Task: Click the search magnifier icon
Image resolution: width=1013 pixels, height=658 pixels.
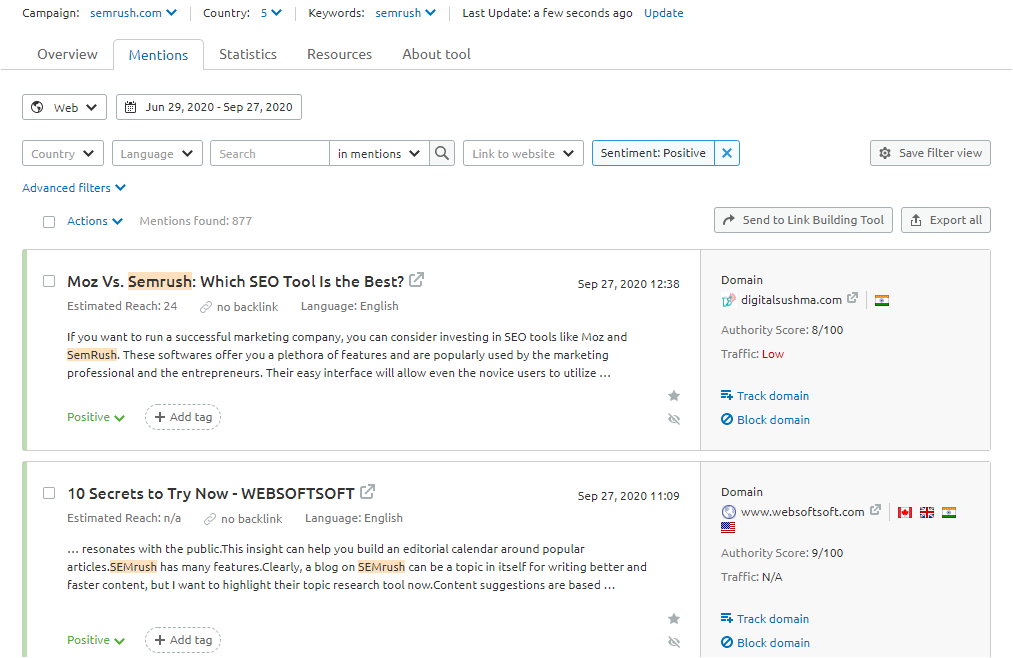Action: 442,153
